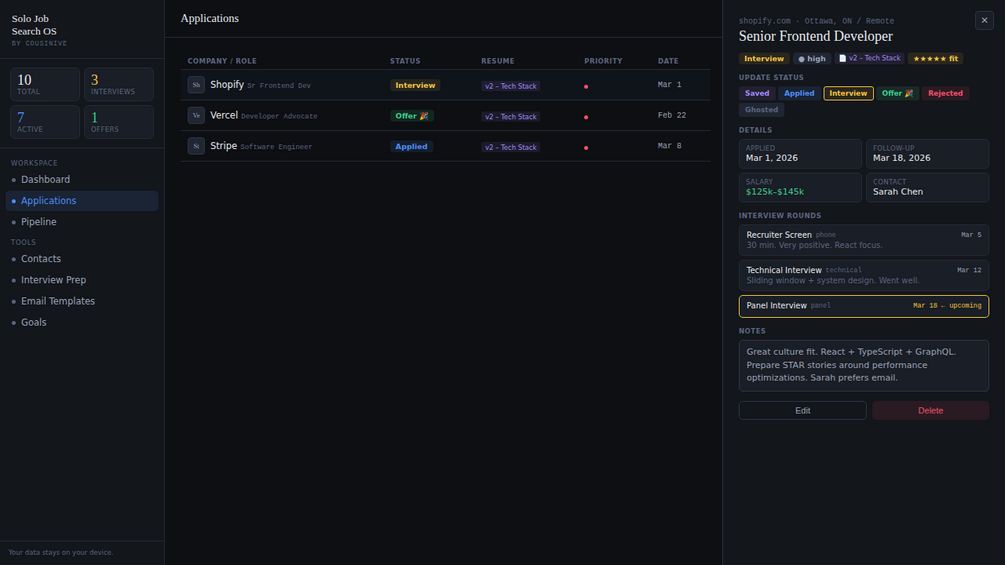Click the Date column header
The height and width of the screenshot is (565, 1005).
point(668,61)
